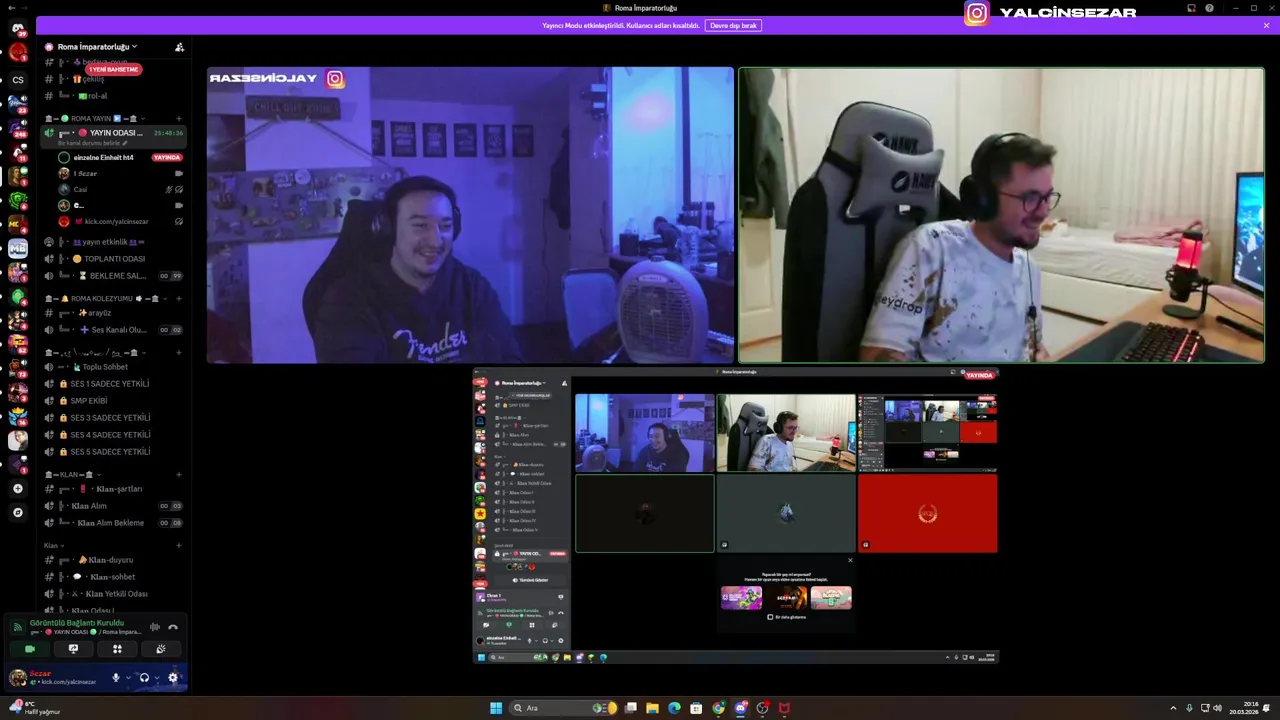1280x720 pixels.
Task: Open the Klan-sohbet text channel
Action: coord(113,577)
